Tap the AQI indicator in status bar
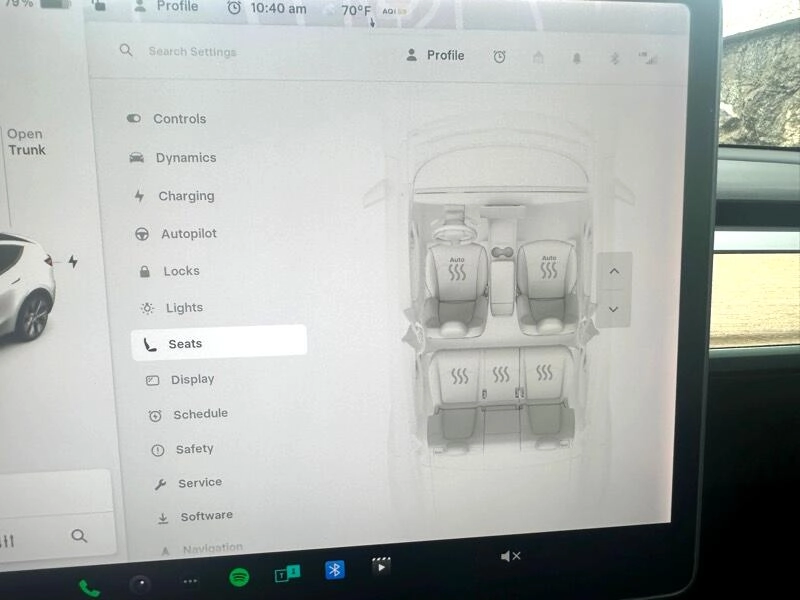 click(393, 11)
